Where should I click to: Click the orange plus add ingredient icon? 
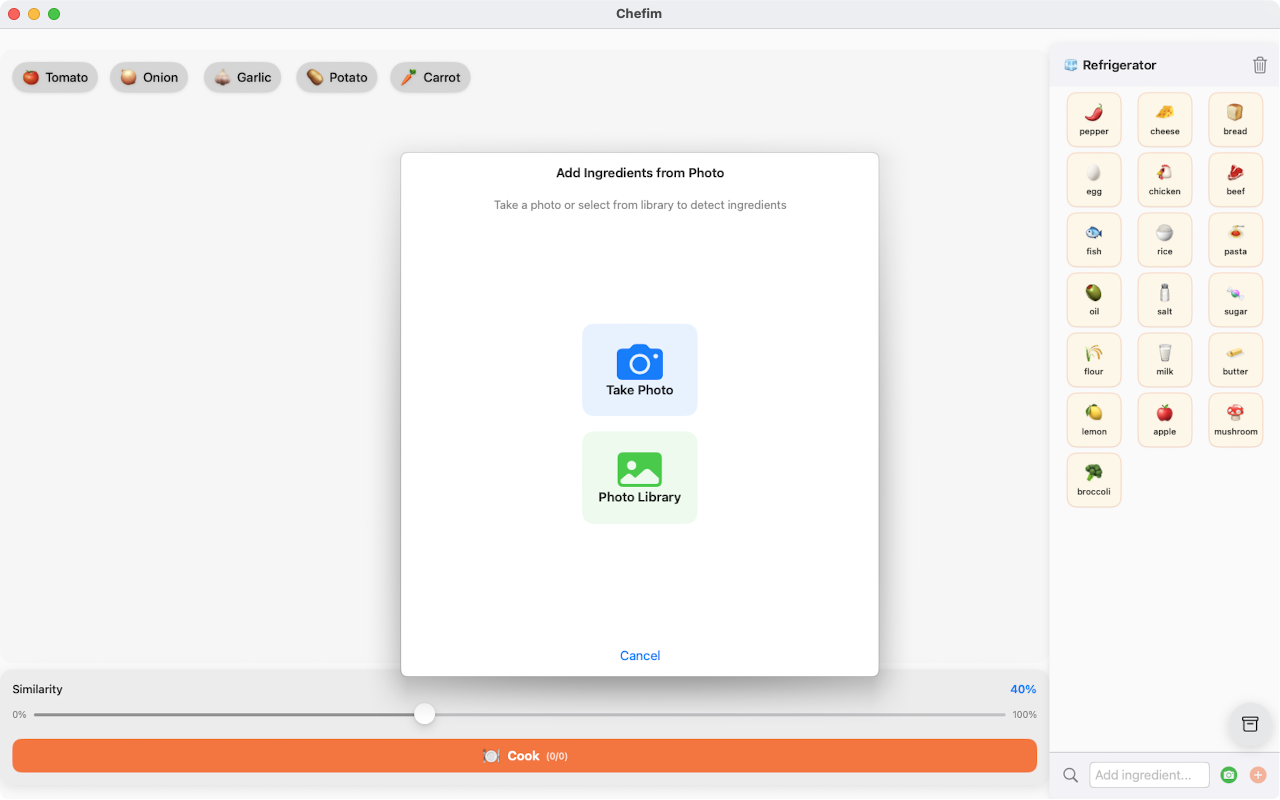point(1258,775)
